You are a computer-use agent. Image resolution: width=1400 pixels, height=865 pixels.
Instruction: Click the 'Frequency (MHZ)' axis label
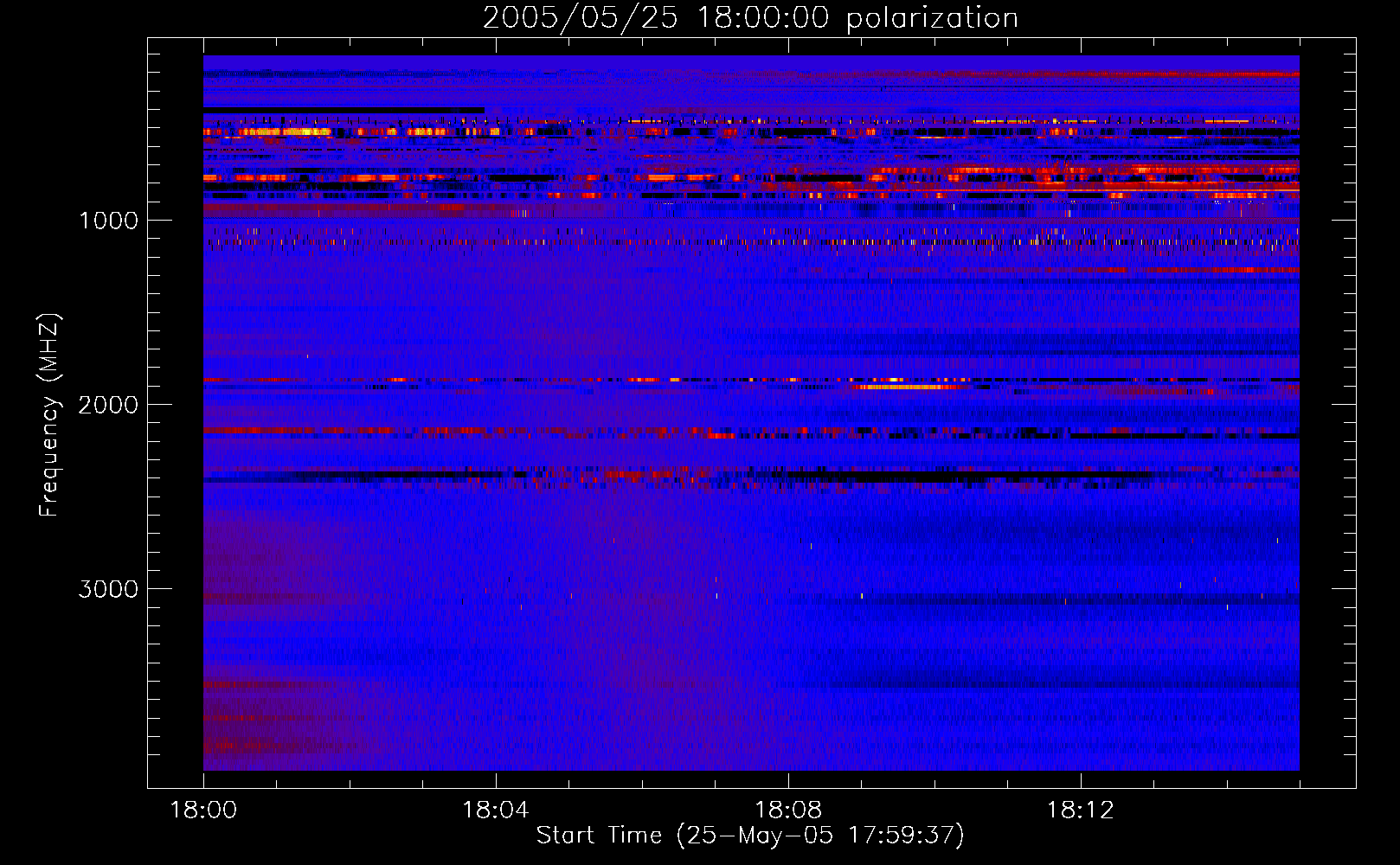click(49, 415)
